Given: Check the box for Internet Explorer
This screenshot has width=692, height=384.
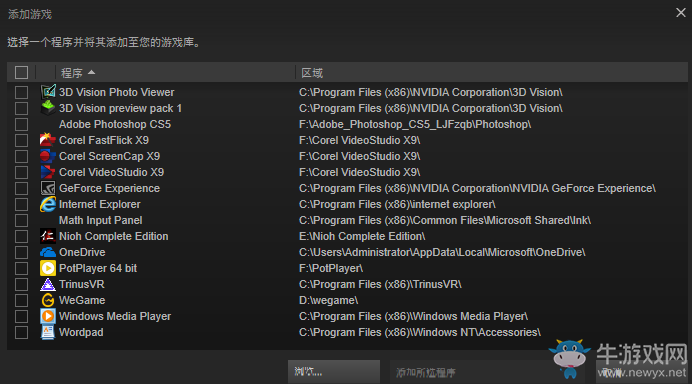Looking at the screenshot, I should (x=21, y=204).
